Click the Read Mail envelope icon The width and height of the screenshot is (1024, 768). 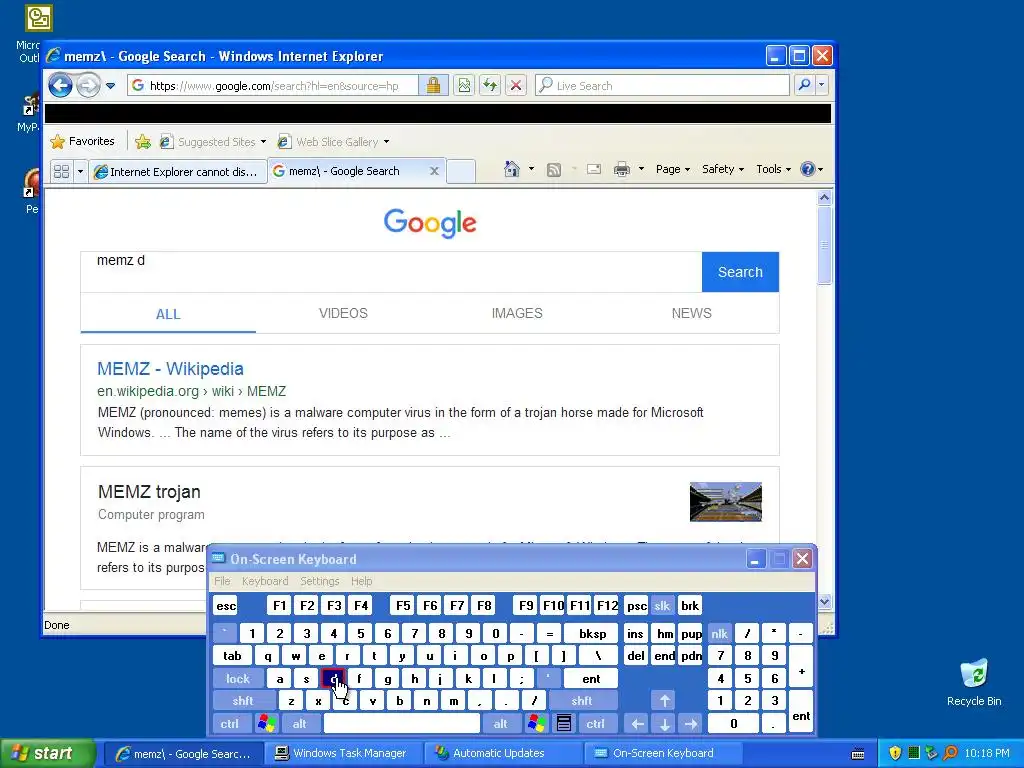pyautogui.click(x=594, y=170)
